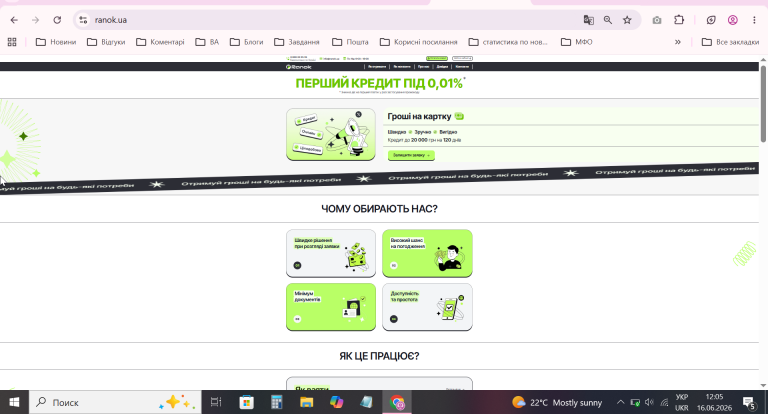Go forward to the next page

pyautogui.click(x=35, y=20)
